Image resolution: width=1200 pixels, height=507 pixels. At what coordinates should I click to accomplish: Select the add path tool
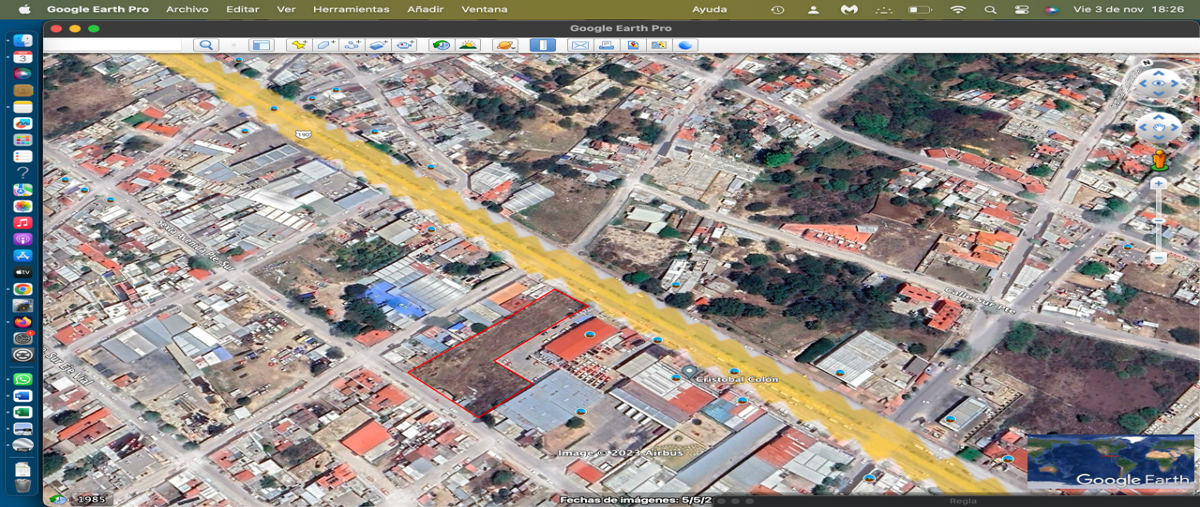351,45
